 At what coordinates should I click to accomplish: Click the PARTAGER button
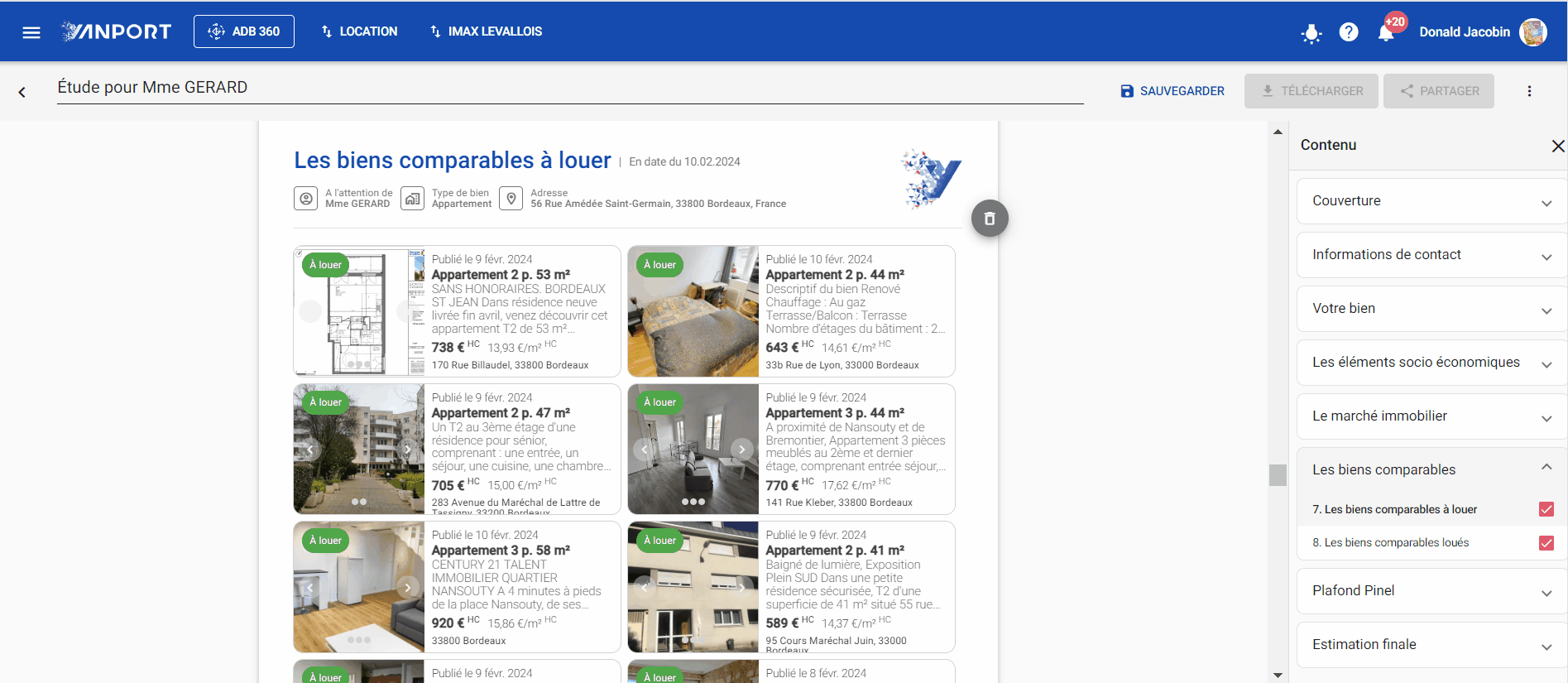[x=1439, y=91]
